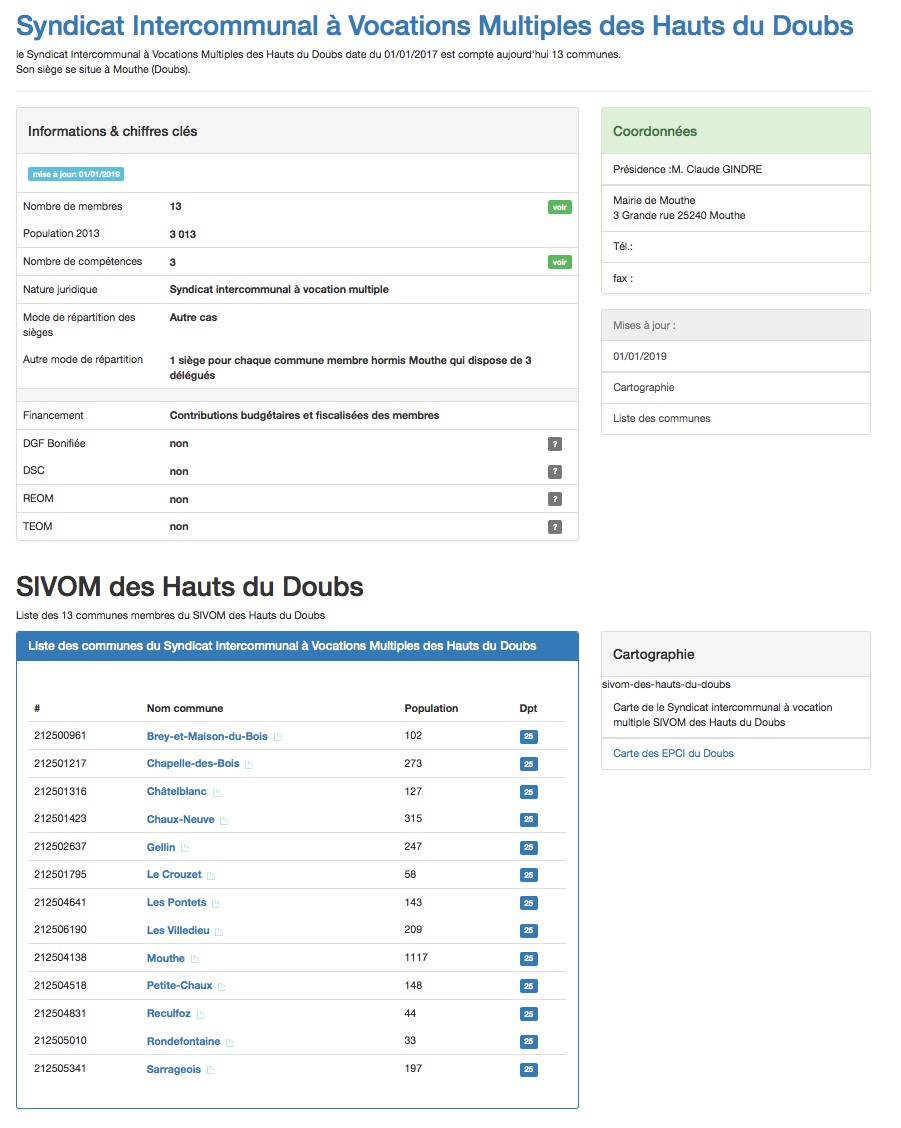Open Sarrageois commune link
Viewport: 901px width, 1128px height.
[x=173, y=1070]
